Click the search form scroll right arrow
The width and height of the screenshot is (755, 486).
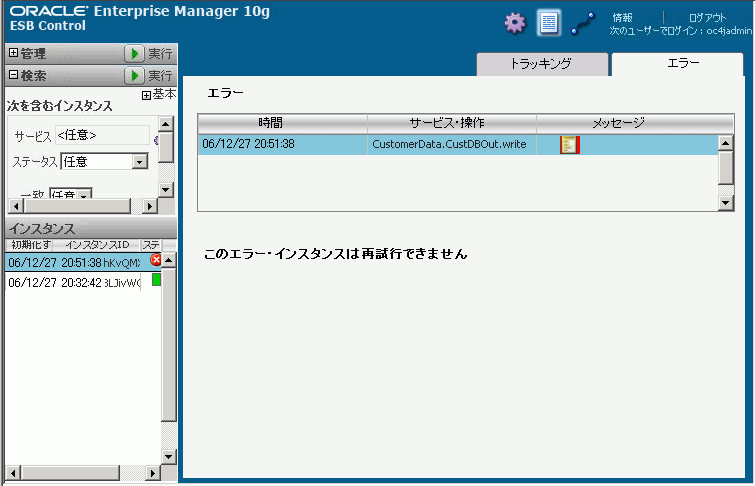150,206
